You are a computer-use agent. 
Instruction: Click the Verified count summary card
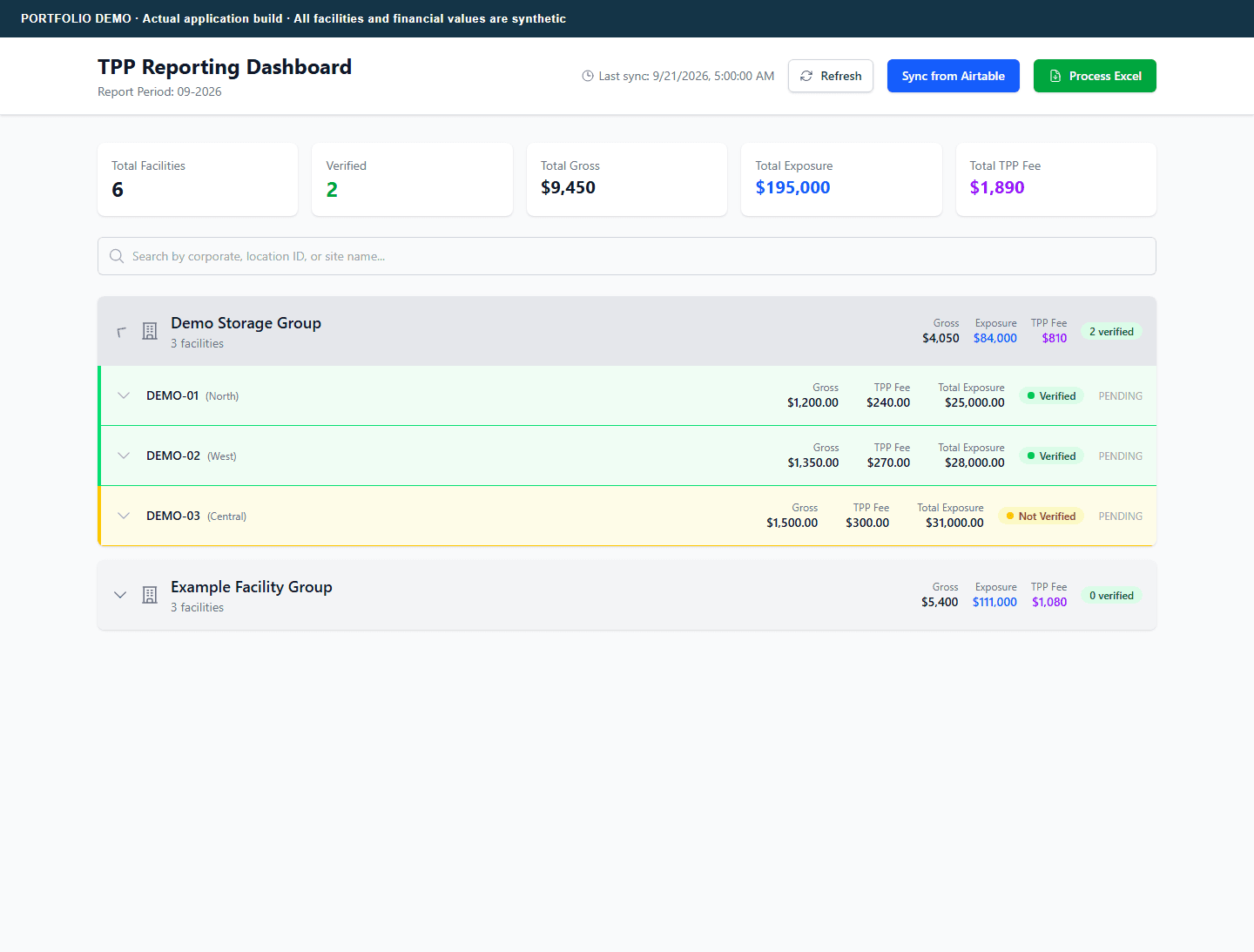point(412,179)
